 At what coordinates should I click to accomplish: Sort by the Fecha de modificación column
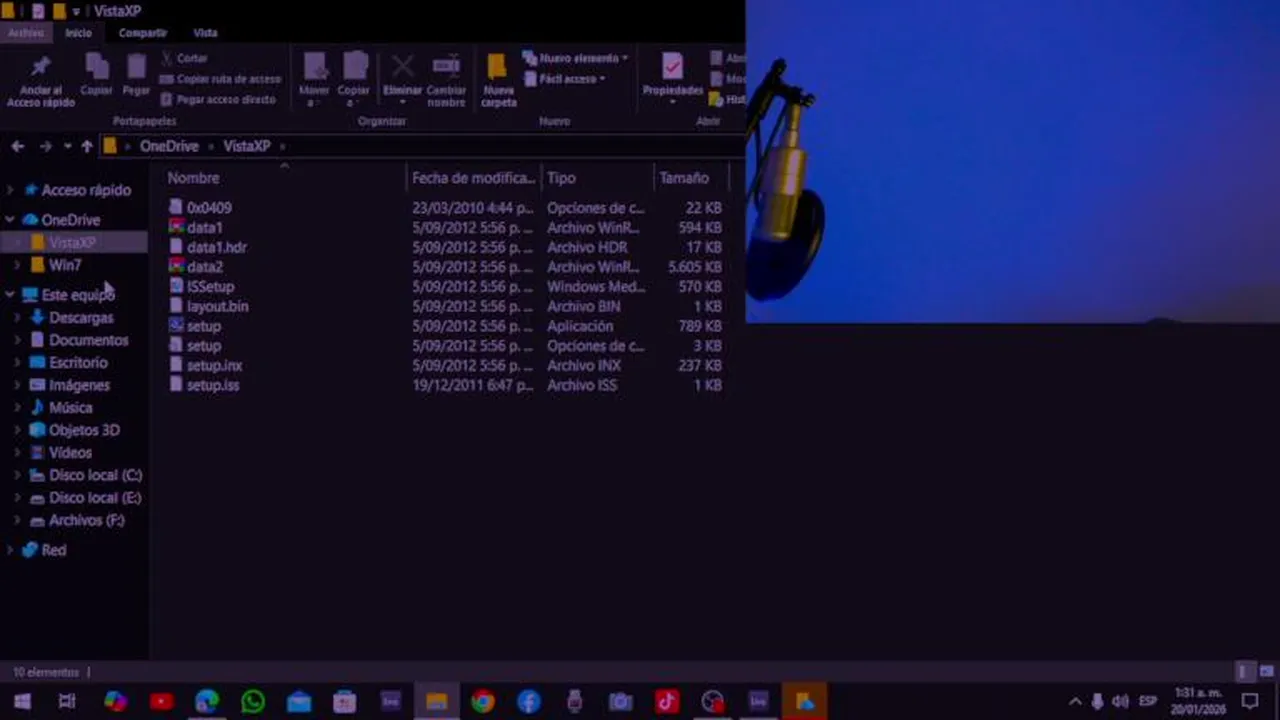473,178
